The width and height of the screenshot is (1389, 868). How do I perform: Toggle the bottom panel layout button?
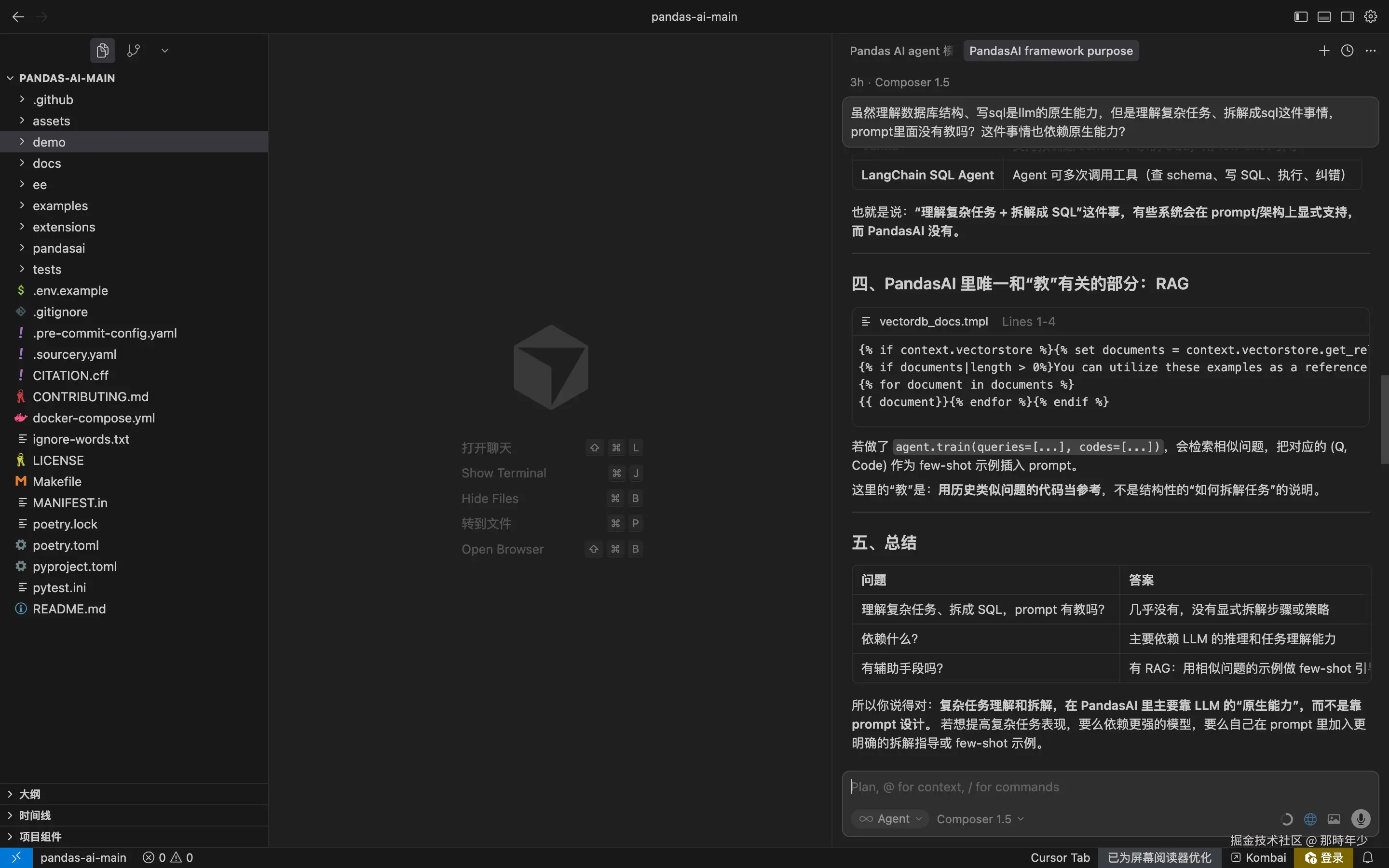pos(1324,17)
